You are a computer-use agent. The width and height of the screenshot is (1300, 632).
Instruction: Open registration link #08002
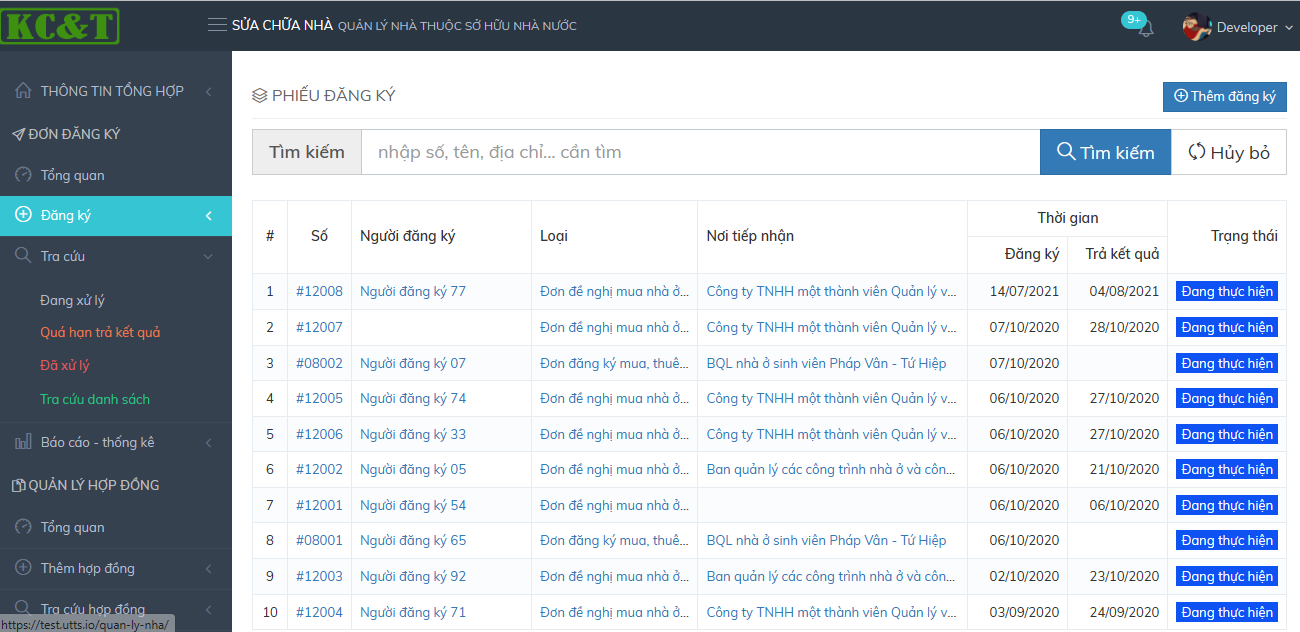(319, 363)
